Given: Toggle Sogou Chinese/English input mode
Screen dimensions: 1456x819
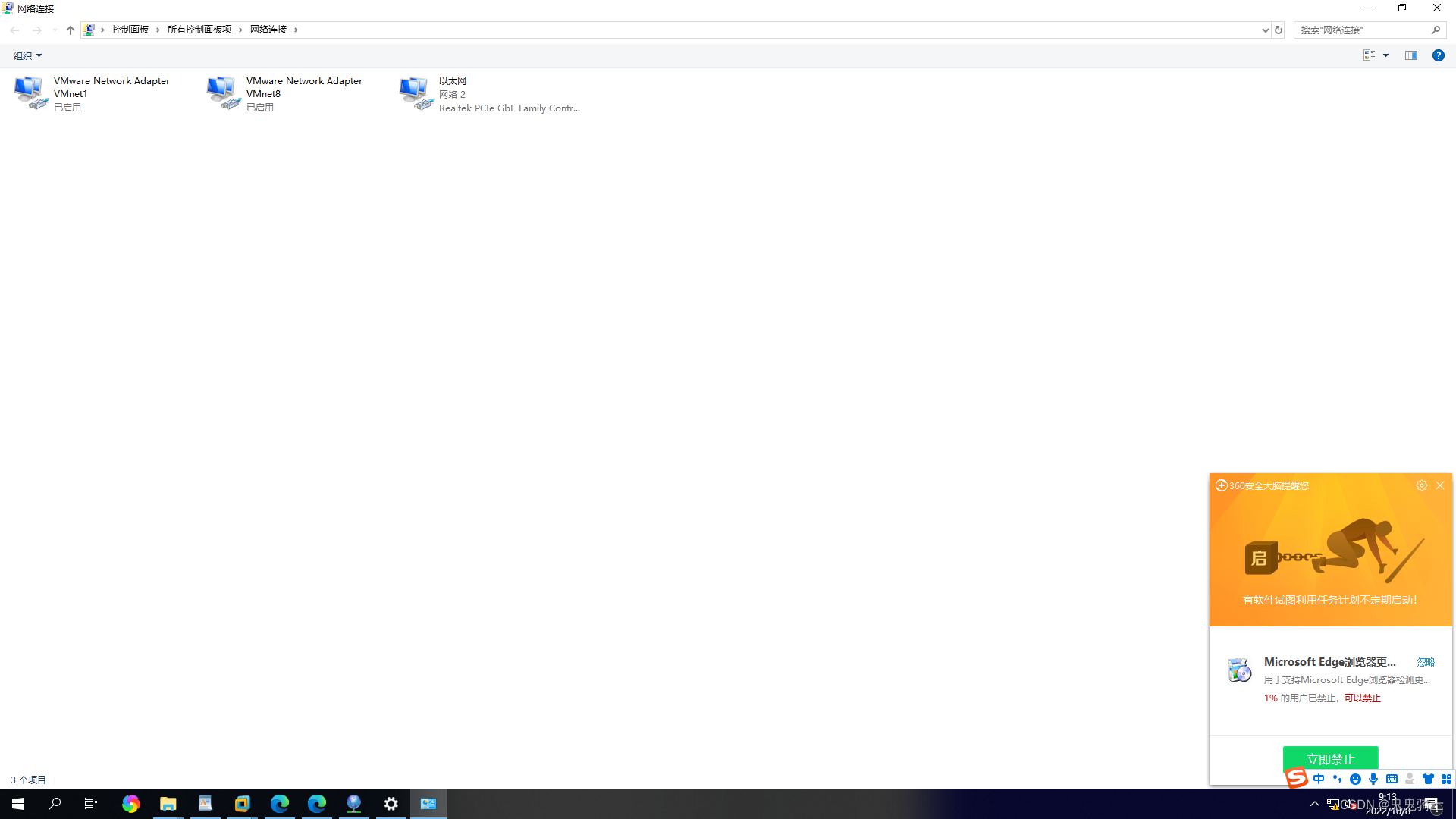Looking at the screenshot, I should [1319, 779].
